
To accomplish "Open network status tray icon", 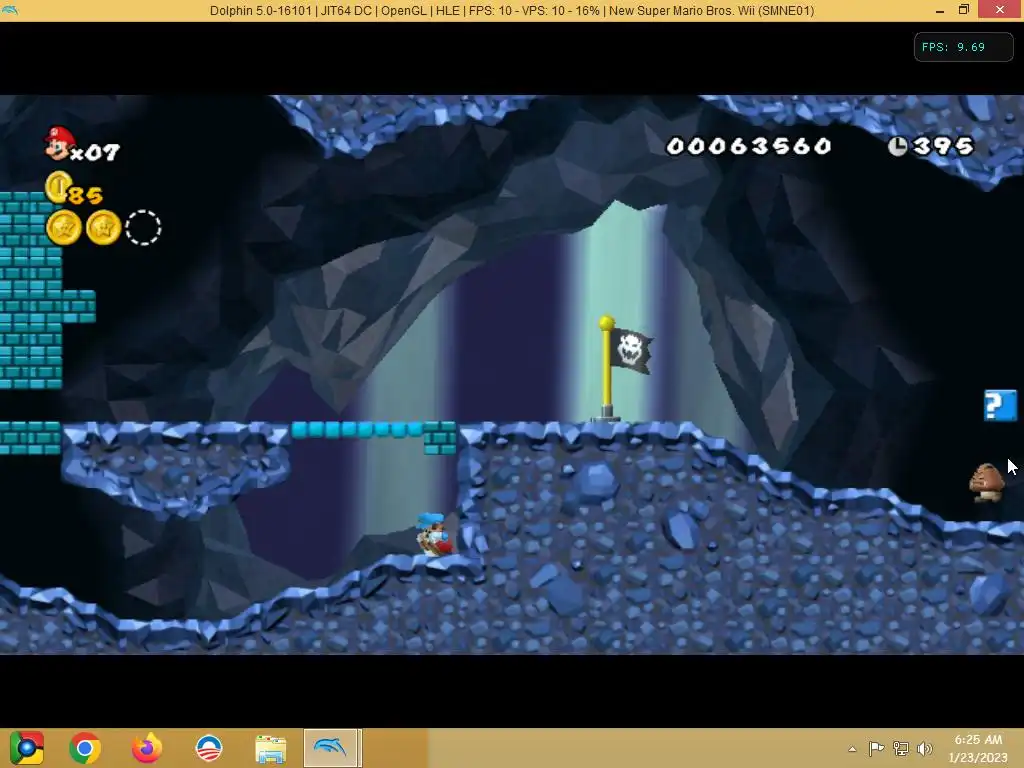I will click(x=901, y=748).
